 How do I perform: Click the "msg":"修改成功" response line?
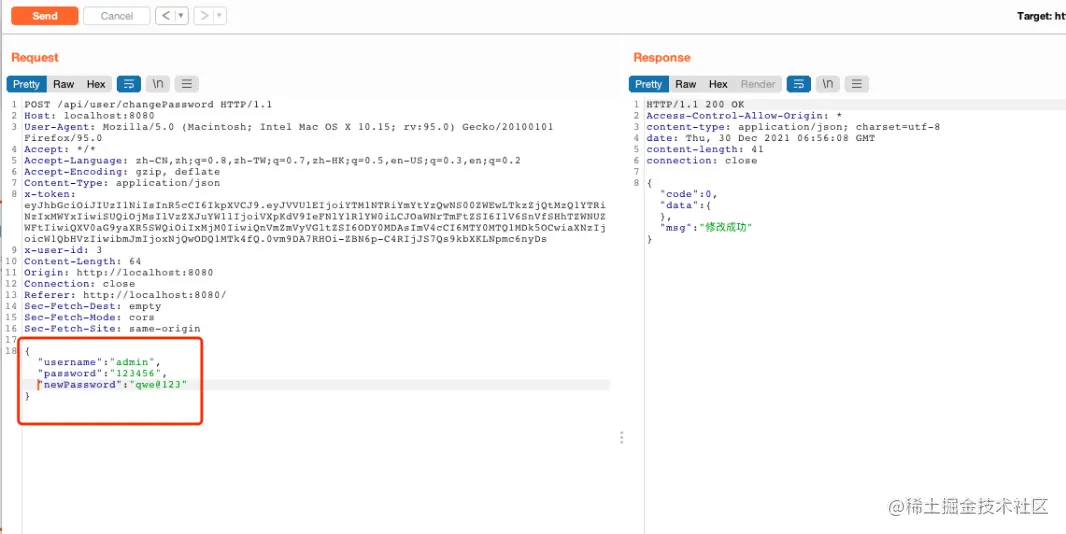(706, 227)
